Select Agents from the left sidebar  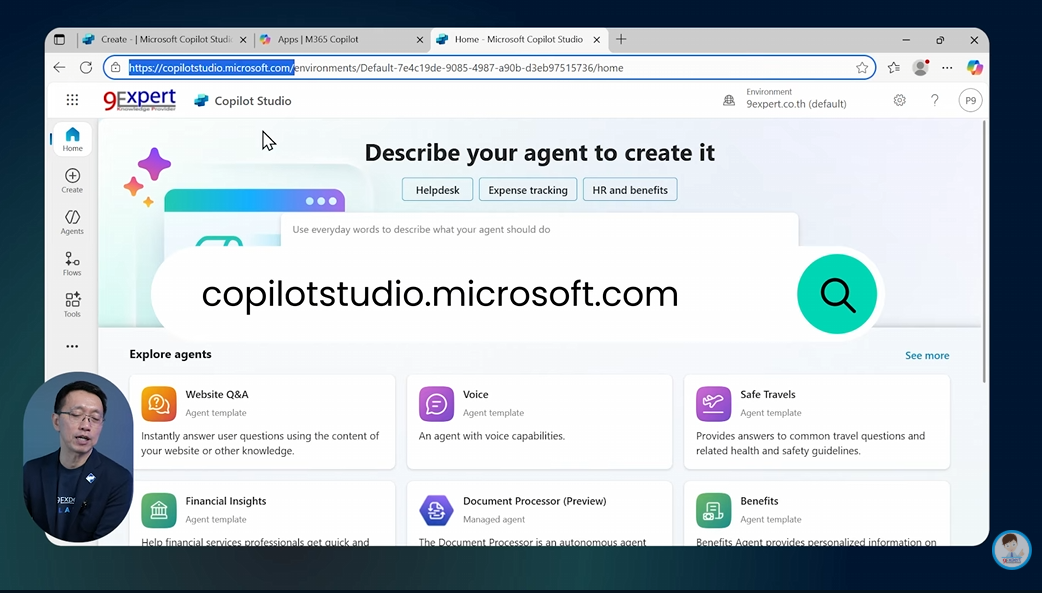(x=71, y=221)
